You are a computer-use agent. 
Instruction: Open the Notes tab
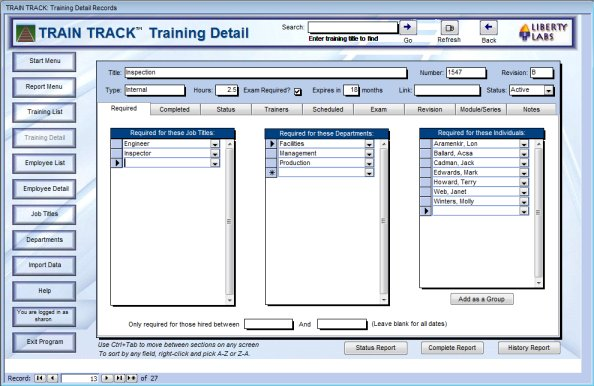tap(531, 109)
